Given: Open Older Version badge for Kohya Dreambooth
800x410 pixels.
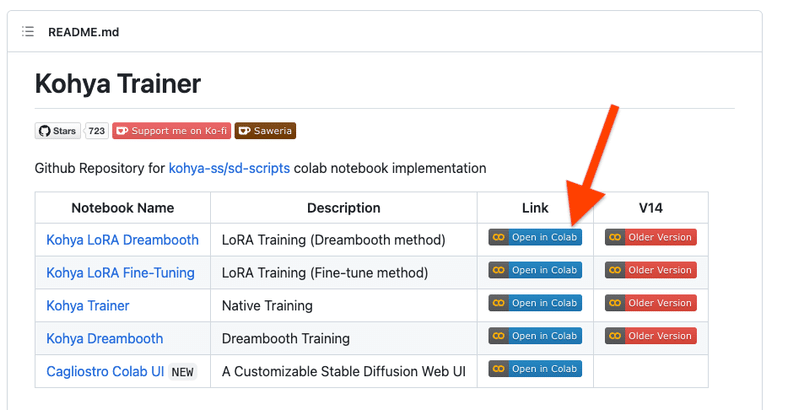Looking at the screenshot, I should (x=650, y=336).
